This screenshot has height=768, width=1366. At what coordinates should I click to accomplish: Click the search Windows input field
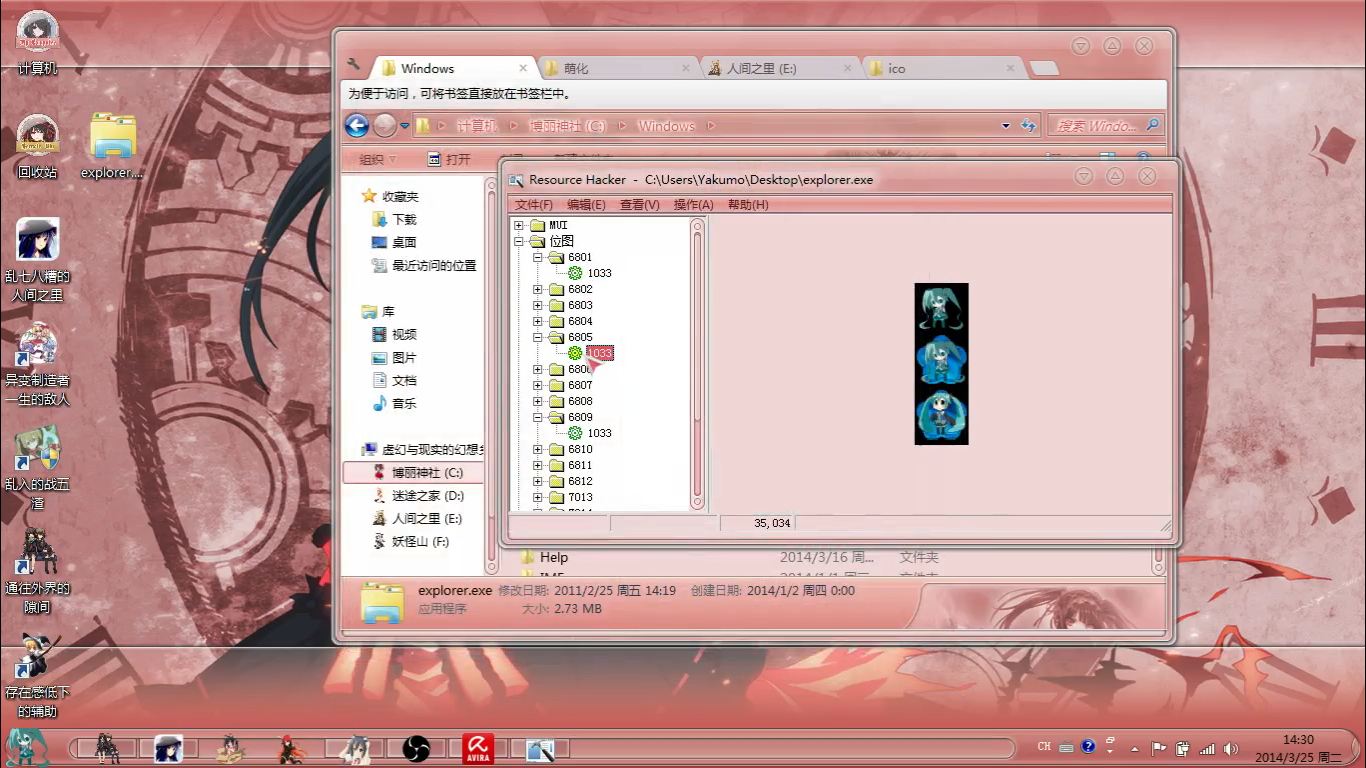[1096, 126]
